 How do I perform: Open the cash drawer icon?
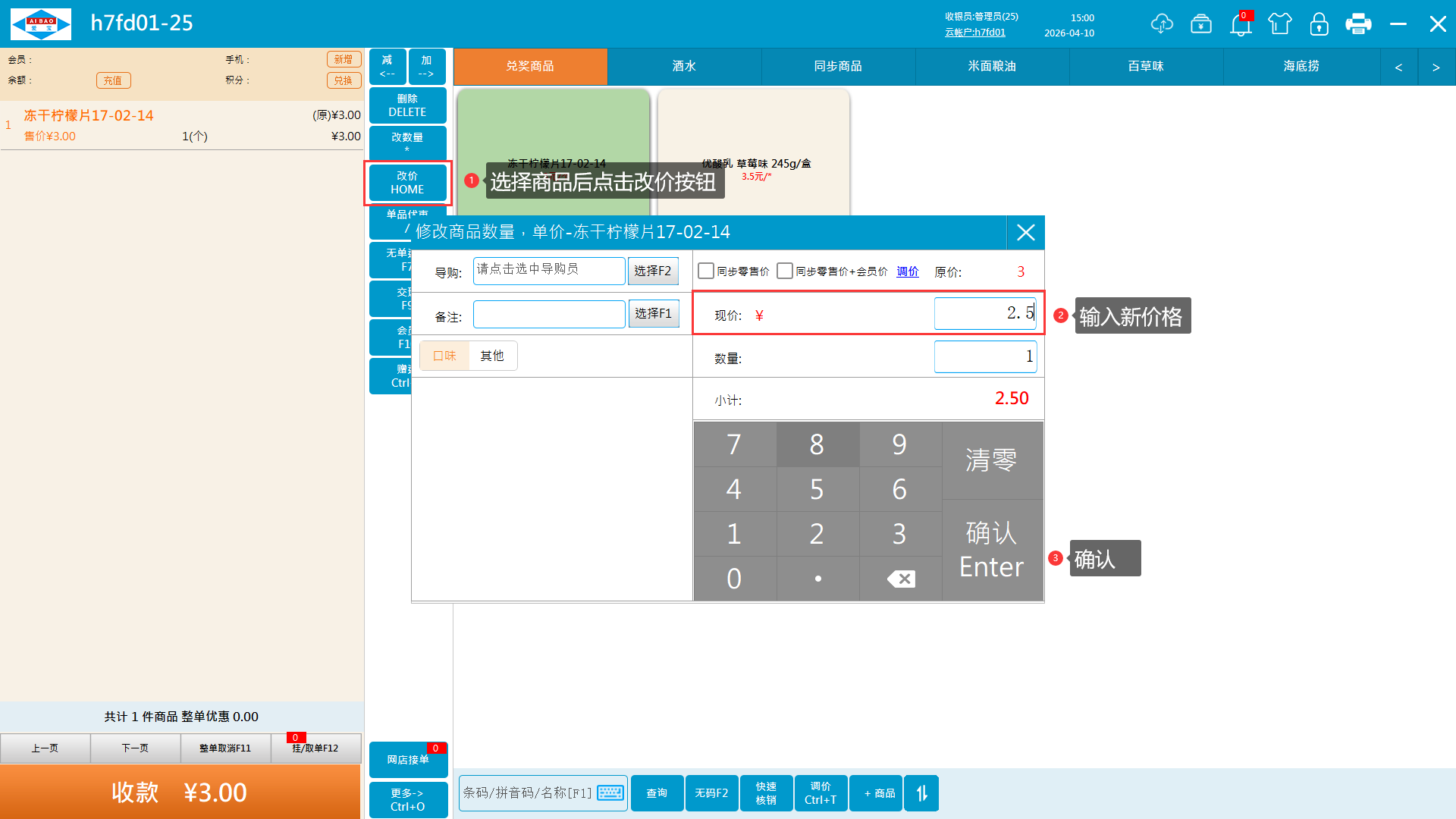click(1201, 24)
